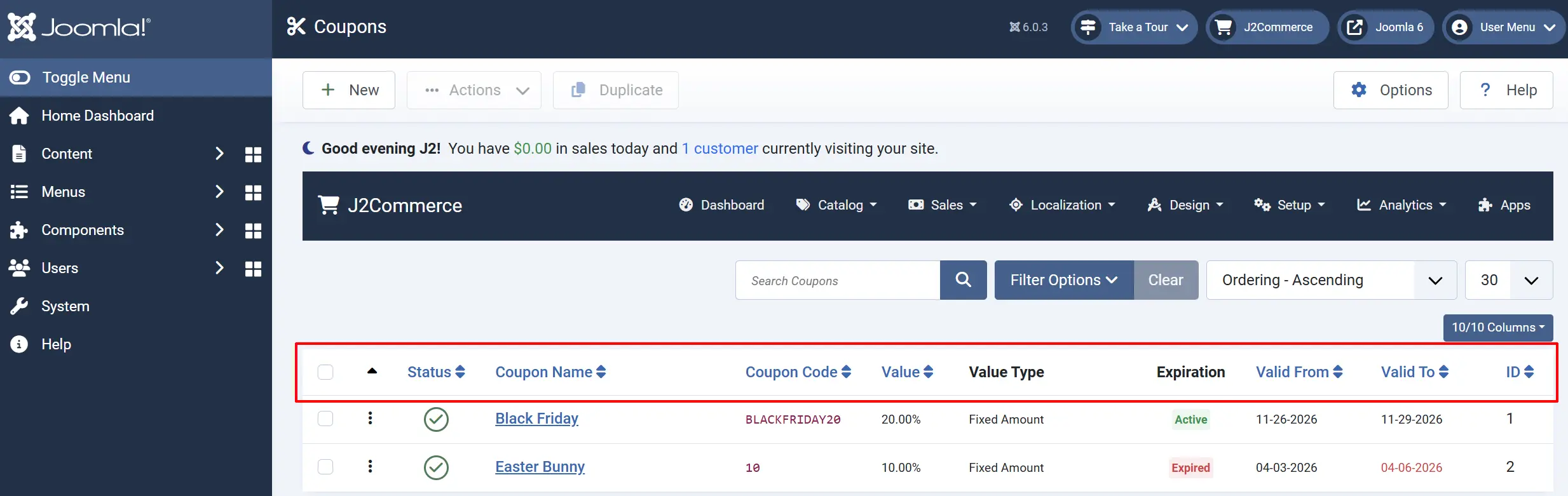Open the list limit 30 dropdown
Viewport: 1568px width, 496px height.
(x=1509, y=280)
